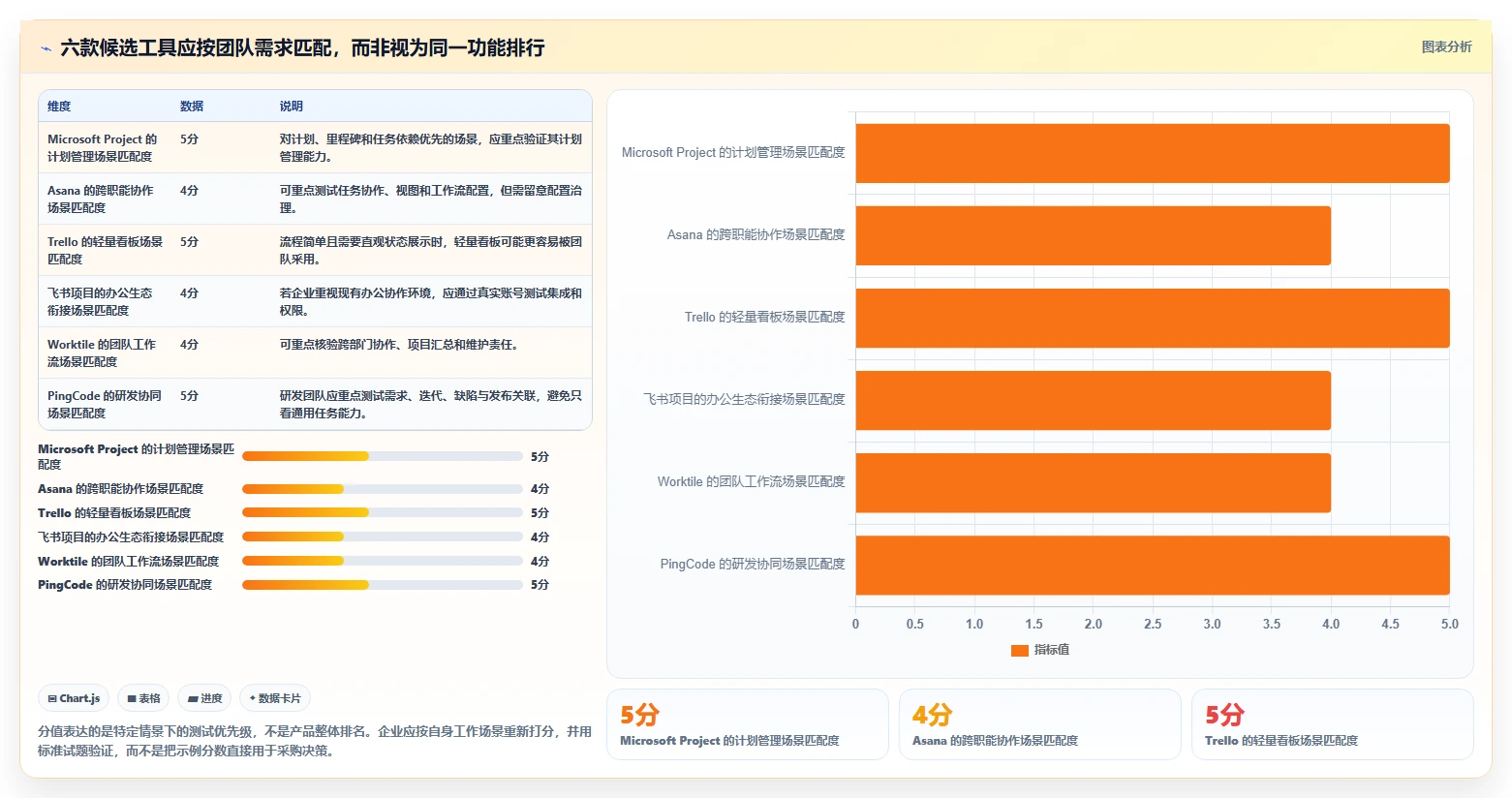Click the description starting 若企业重视现有办公
This screenshot has height=798, width=1512.
point(431,302)
